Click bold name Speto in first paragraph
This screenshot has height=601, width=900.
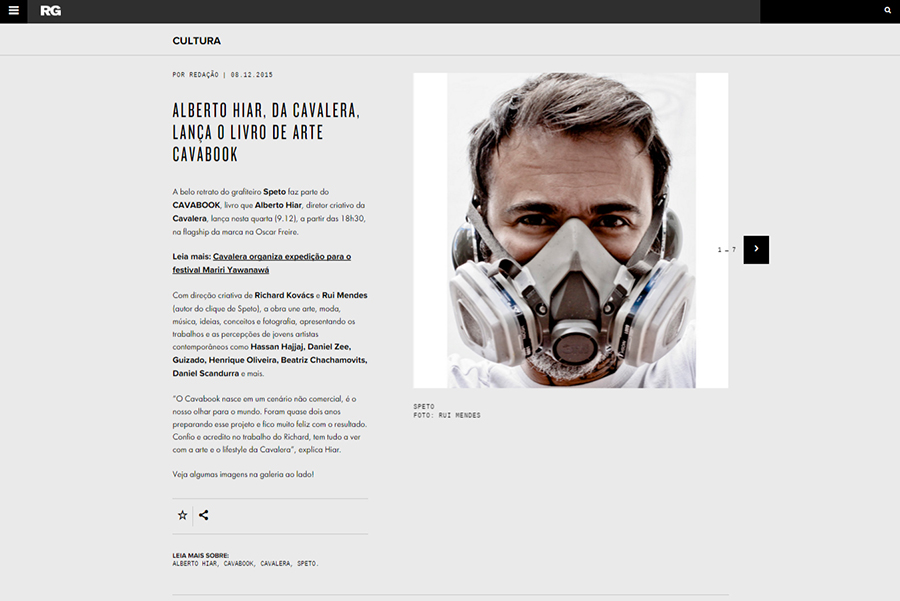click(x=274, y=192)
